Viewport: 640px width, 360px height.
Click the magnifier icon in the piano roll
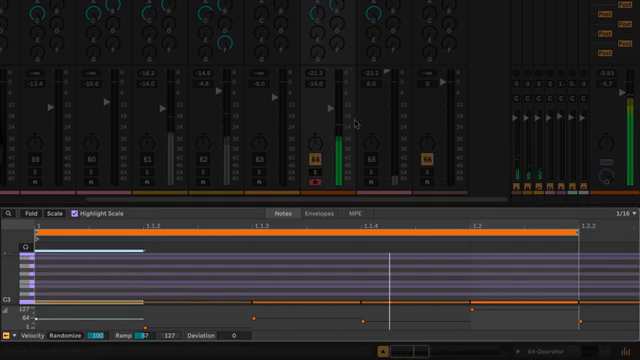click(x=8, y=213)
